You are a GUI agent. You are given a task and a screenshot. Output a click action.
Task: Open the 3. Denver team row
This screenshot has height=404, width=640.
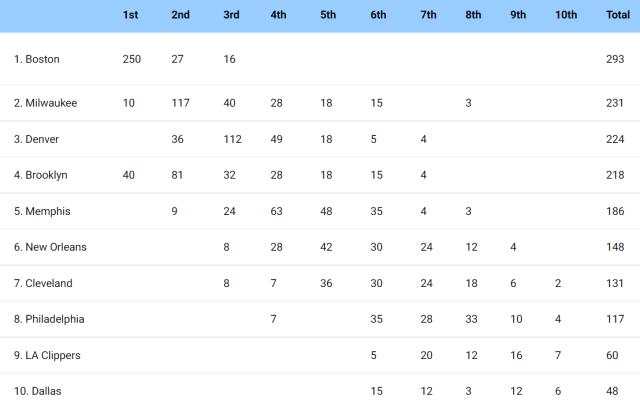(37, 139)
